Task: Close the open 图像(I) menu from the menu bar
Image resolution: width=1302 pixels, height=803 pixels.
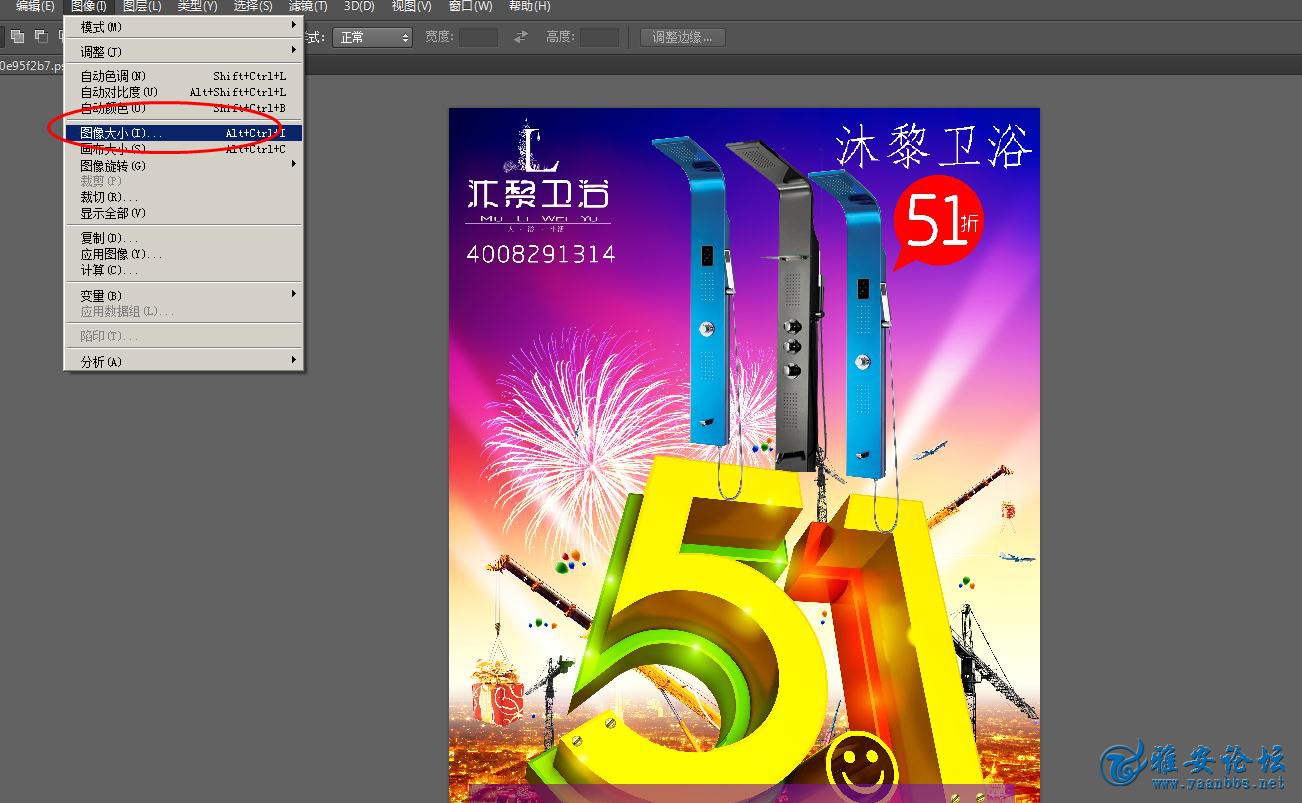Action: 89,6
